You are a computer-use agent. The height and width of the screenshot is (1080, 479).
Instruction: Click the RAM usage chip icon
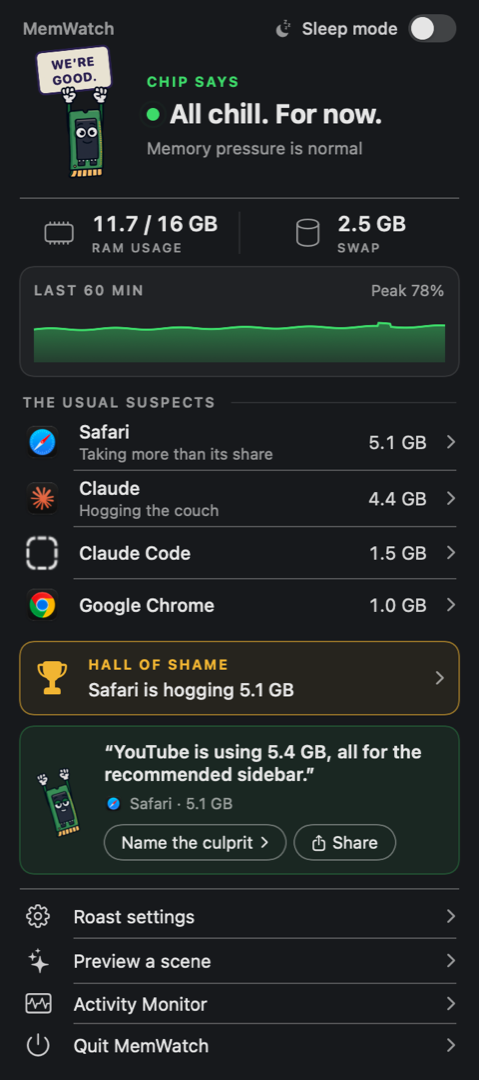click(x=59, y=233)
